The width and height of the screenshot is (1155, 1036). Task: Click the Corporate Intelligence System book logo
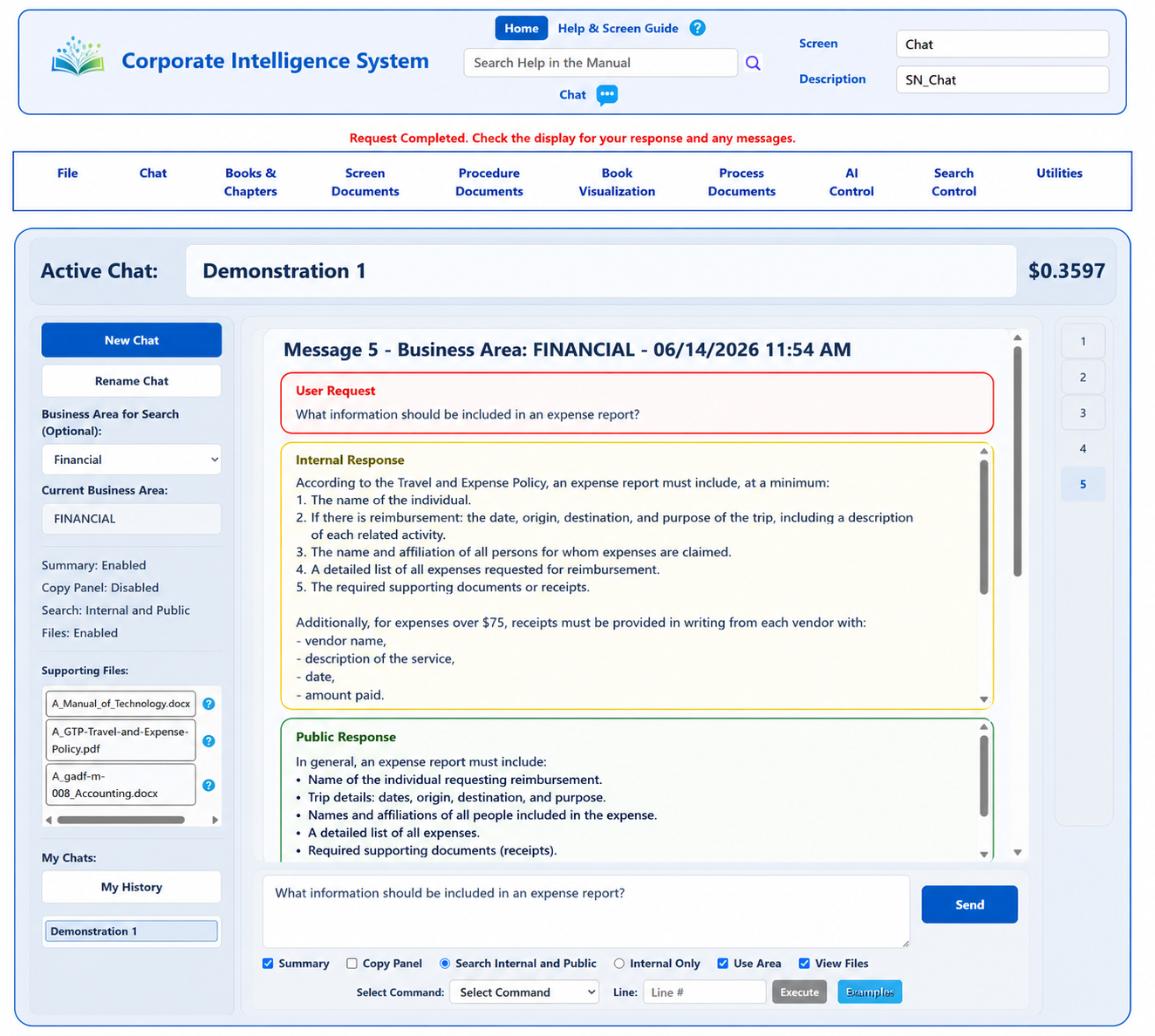pos(78,57)
